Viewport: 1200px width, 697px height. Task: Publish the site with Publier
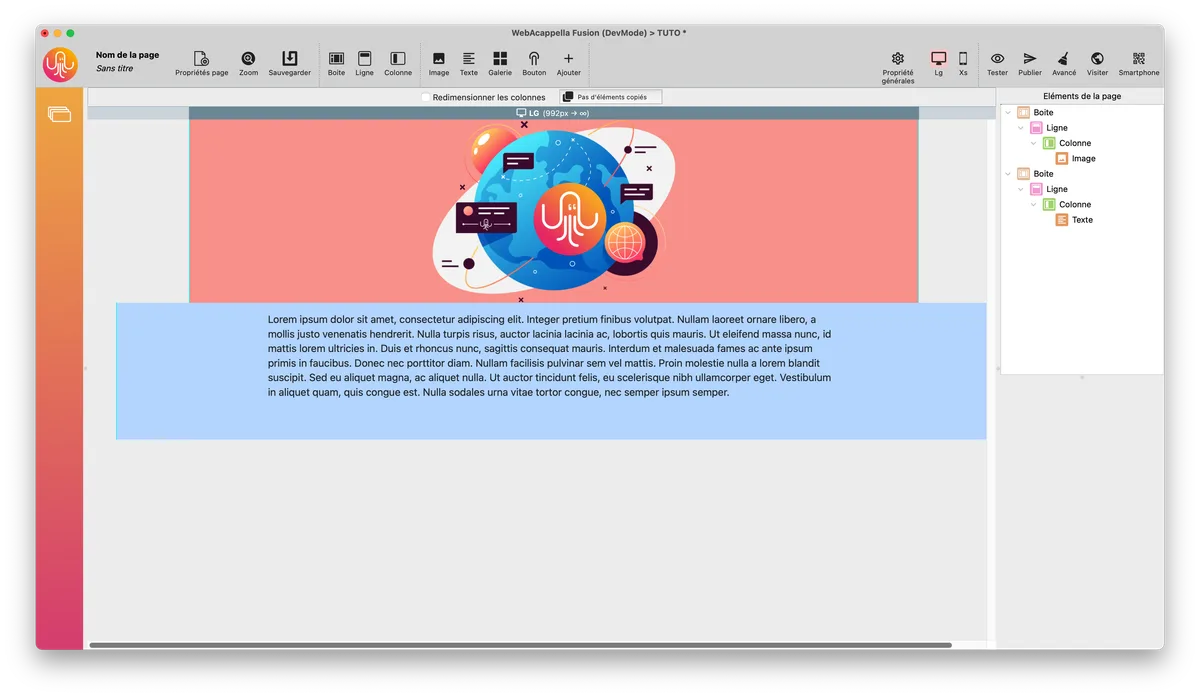pos(1029,59)
